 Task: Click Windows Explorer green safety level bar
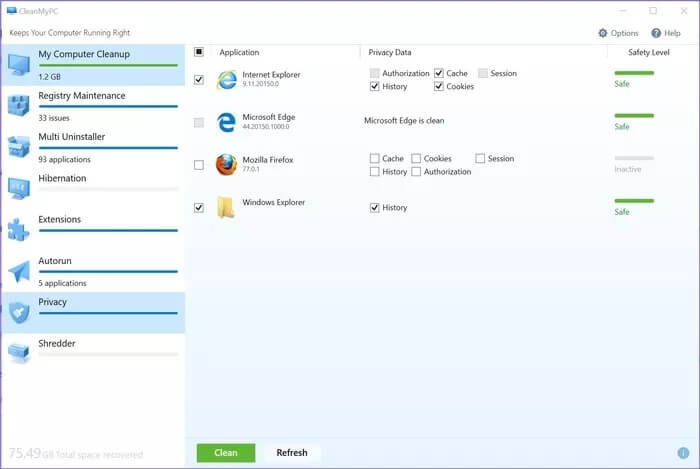pos(634,201)
